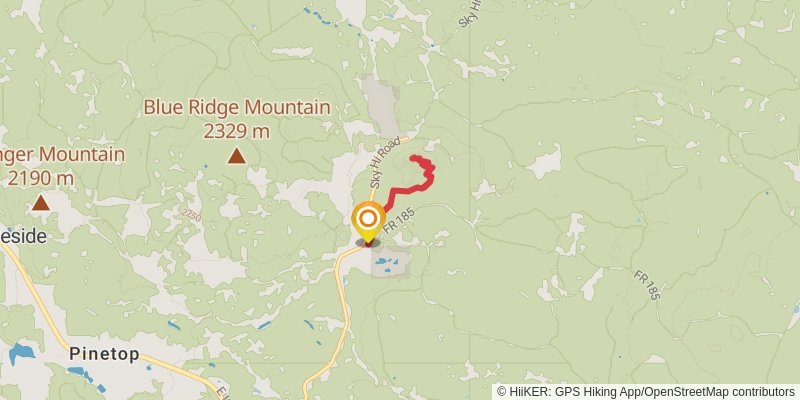Click the Blue Ridge Mountain label

click(x=237, y=107)
